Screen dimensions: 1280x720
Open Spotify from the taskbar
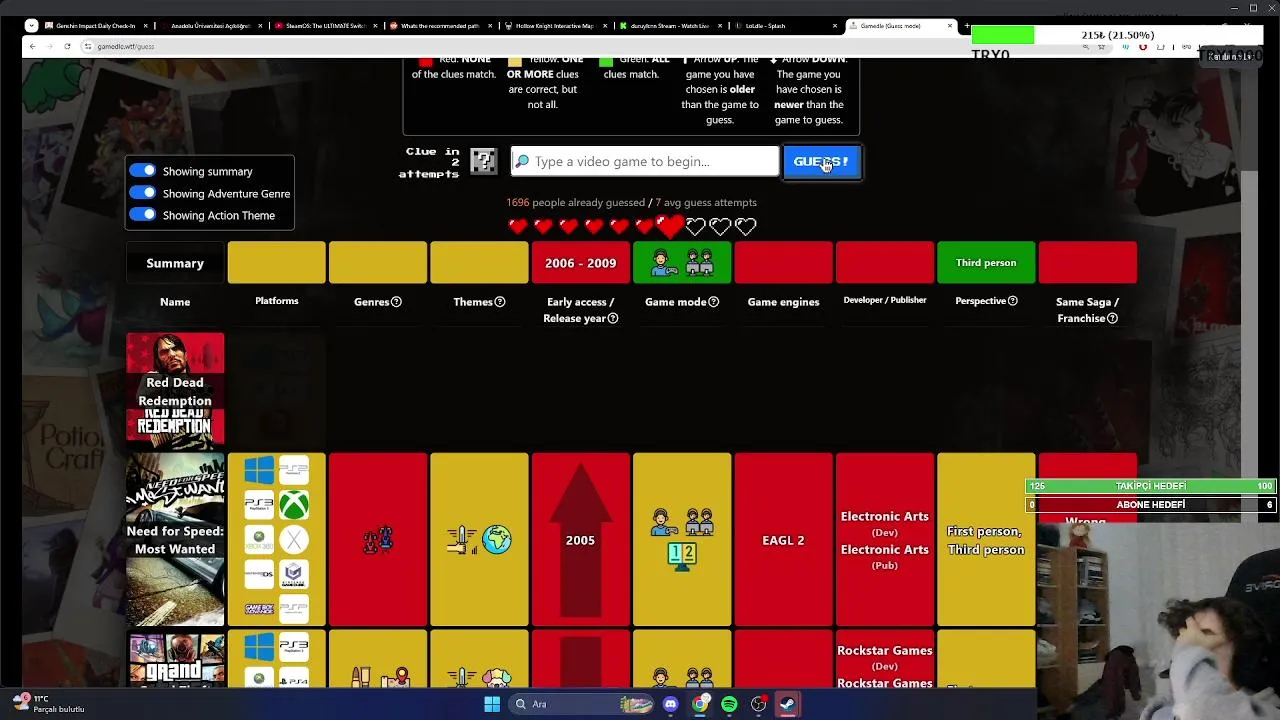[729, 704]
